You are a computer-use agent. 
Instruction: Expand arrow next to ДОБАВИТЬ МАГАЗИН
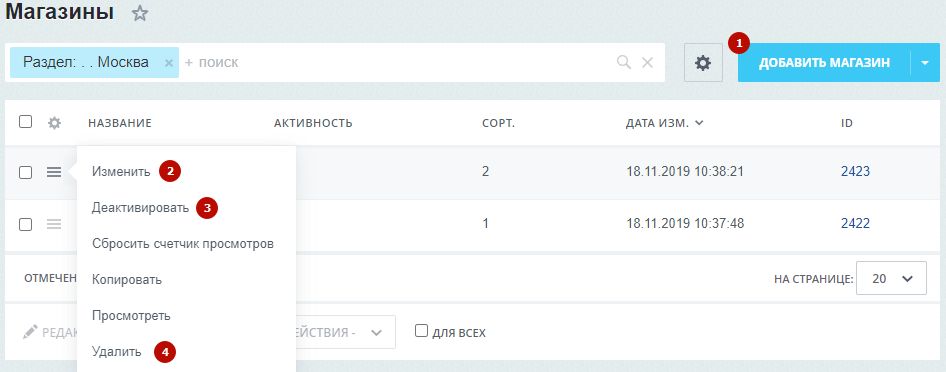click(x=925, y=63)
